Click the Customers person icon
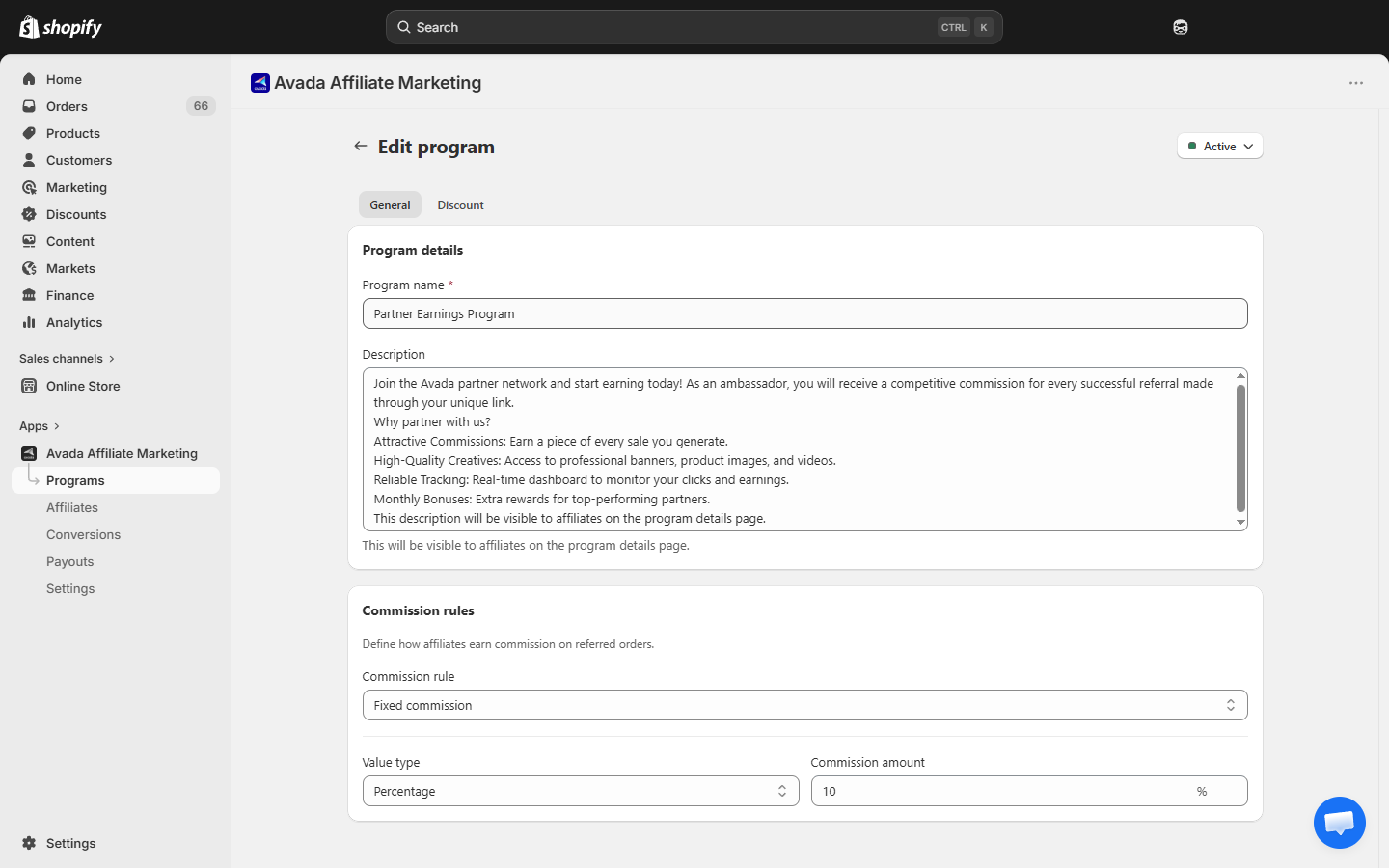 29,160
